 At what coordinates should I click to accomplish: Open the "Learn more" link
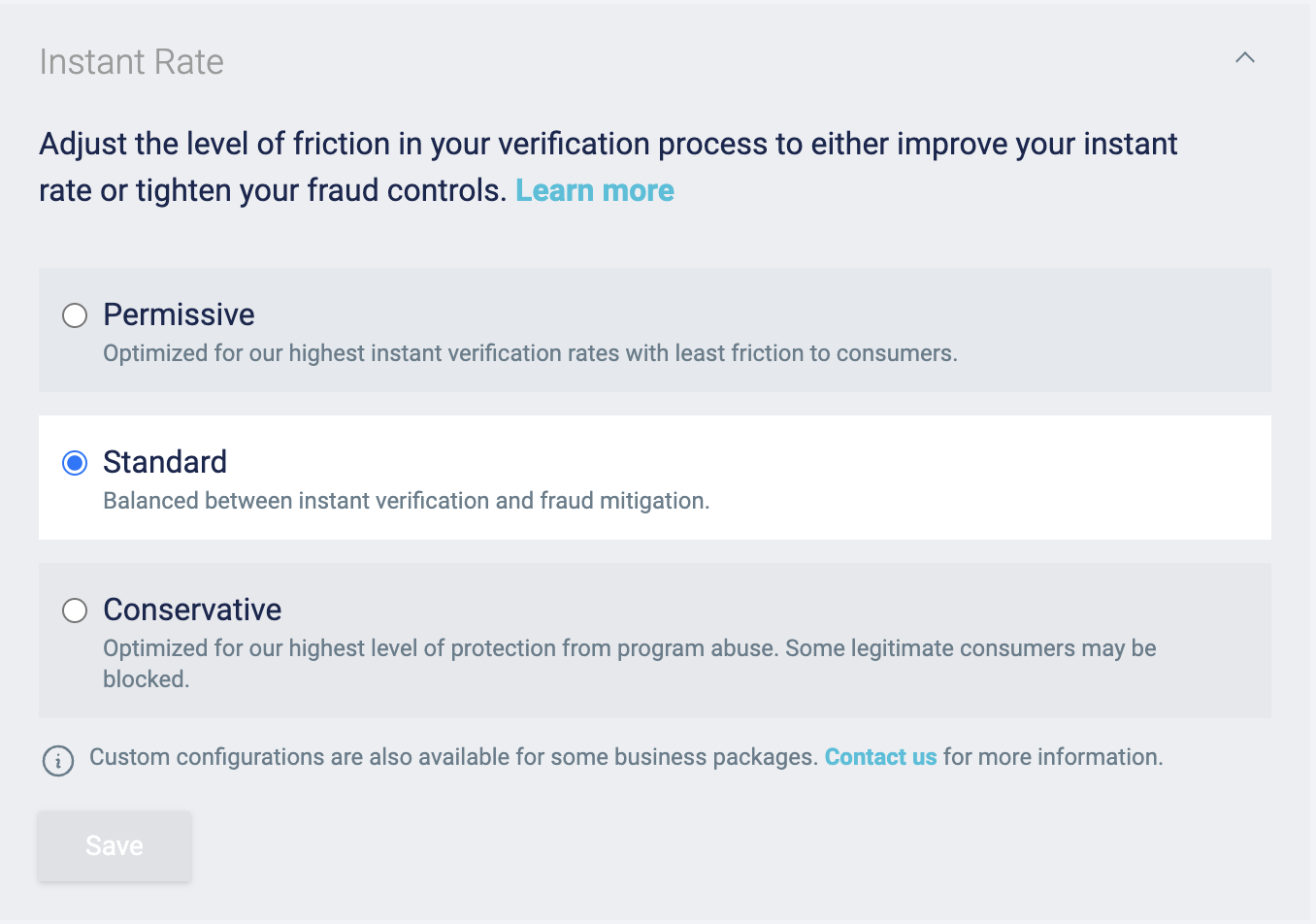(594, 190)
